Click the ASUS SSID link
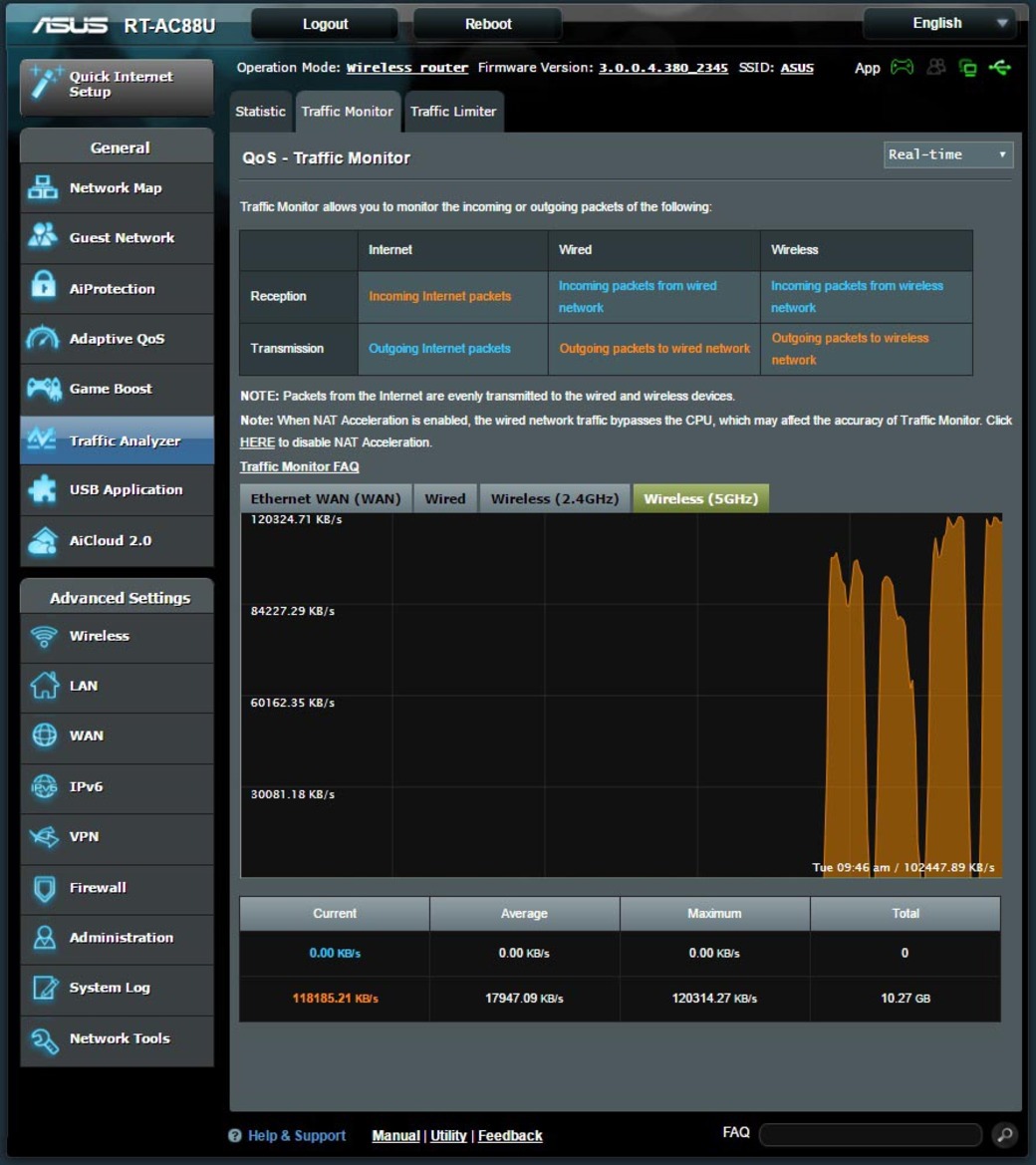The height and width of the screenshot is (1165, 1036). 797,68
